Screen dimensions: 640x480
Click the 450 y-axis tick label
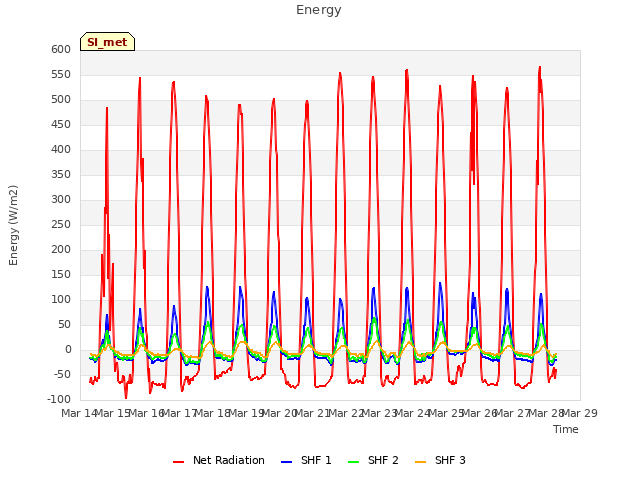(61, 124)
